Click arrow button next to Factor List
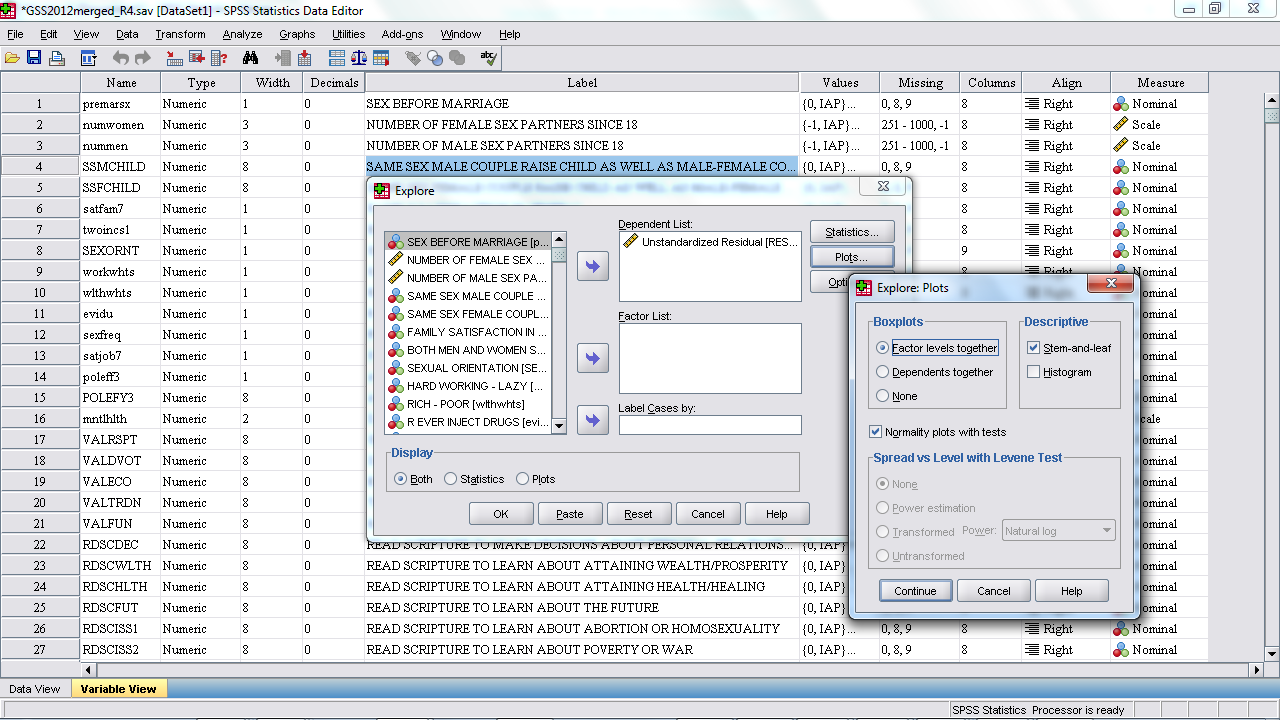 593,358
